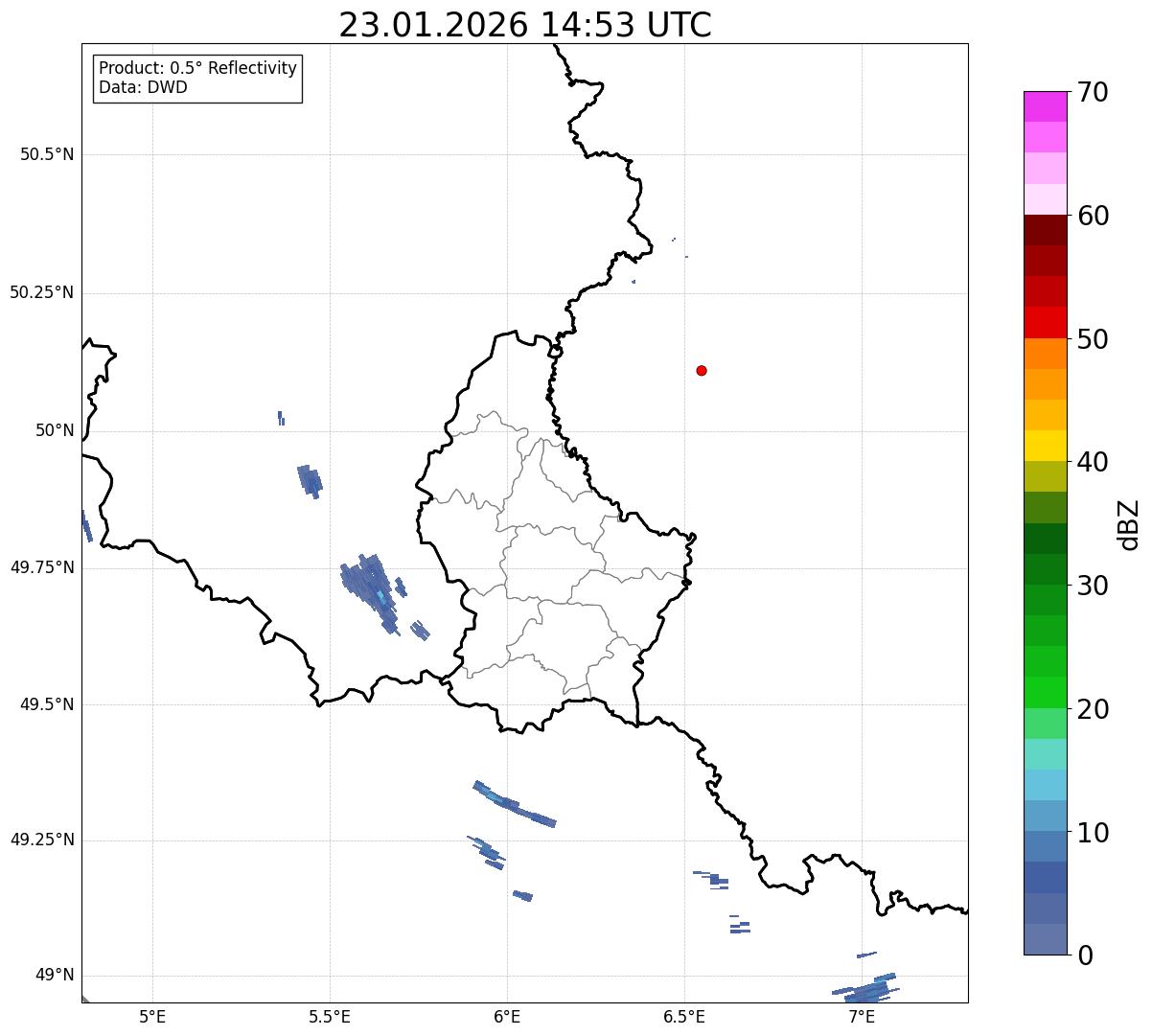Click the colorbar 60 tick label
The image size is (1152, 1036).
coord(1093,216)
